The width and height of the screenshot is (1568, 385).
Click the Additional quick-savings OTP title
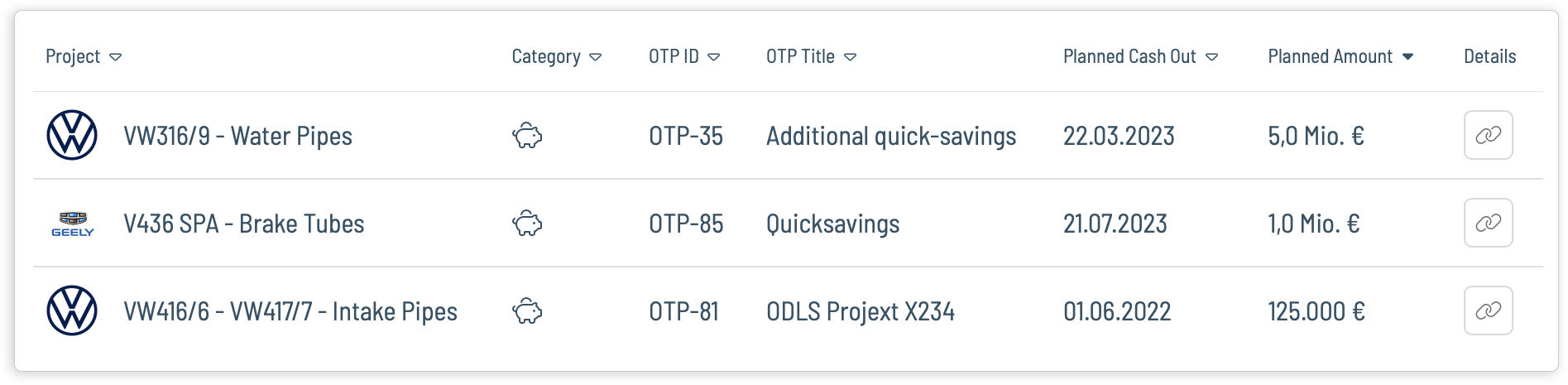891,136
